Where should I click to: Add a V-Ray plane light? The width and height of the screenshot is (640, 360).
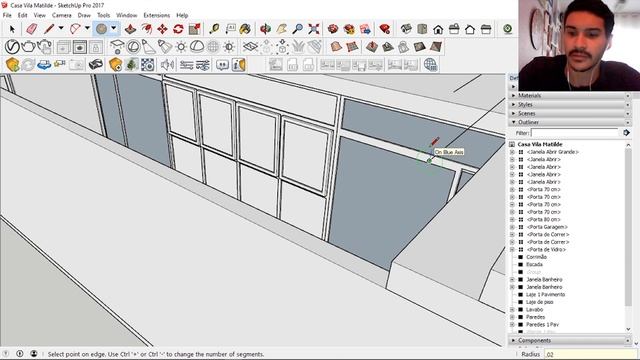pyautogui.click(x=117, y=47)
